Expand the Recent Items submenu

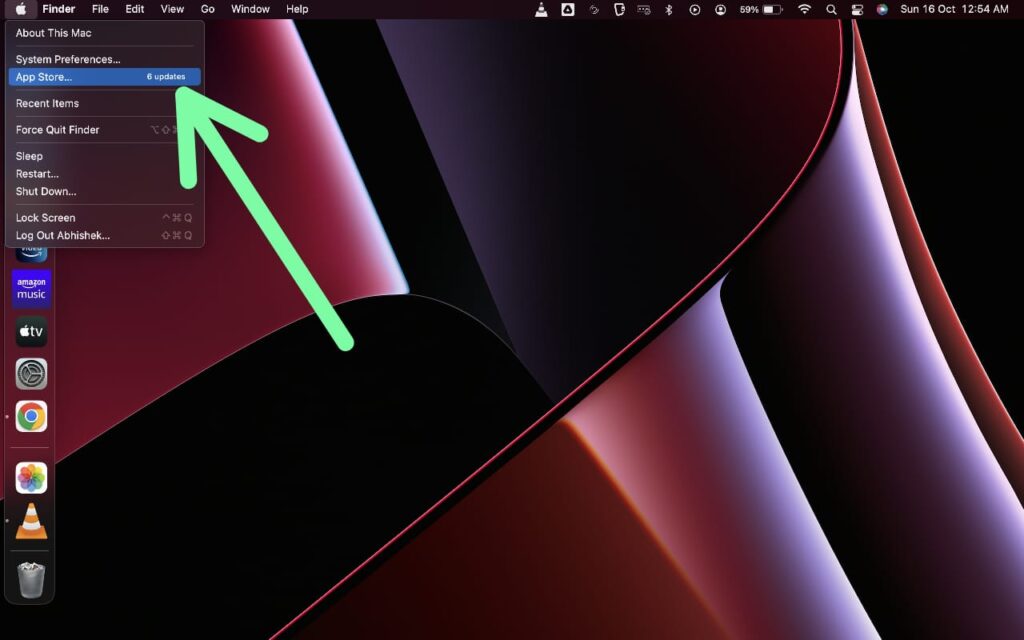pos(46,103)
